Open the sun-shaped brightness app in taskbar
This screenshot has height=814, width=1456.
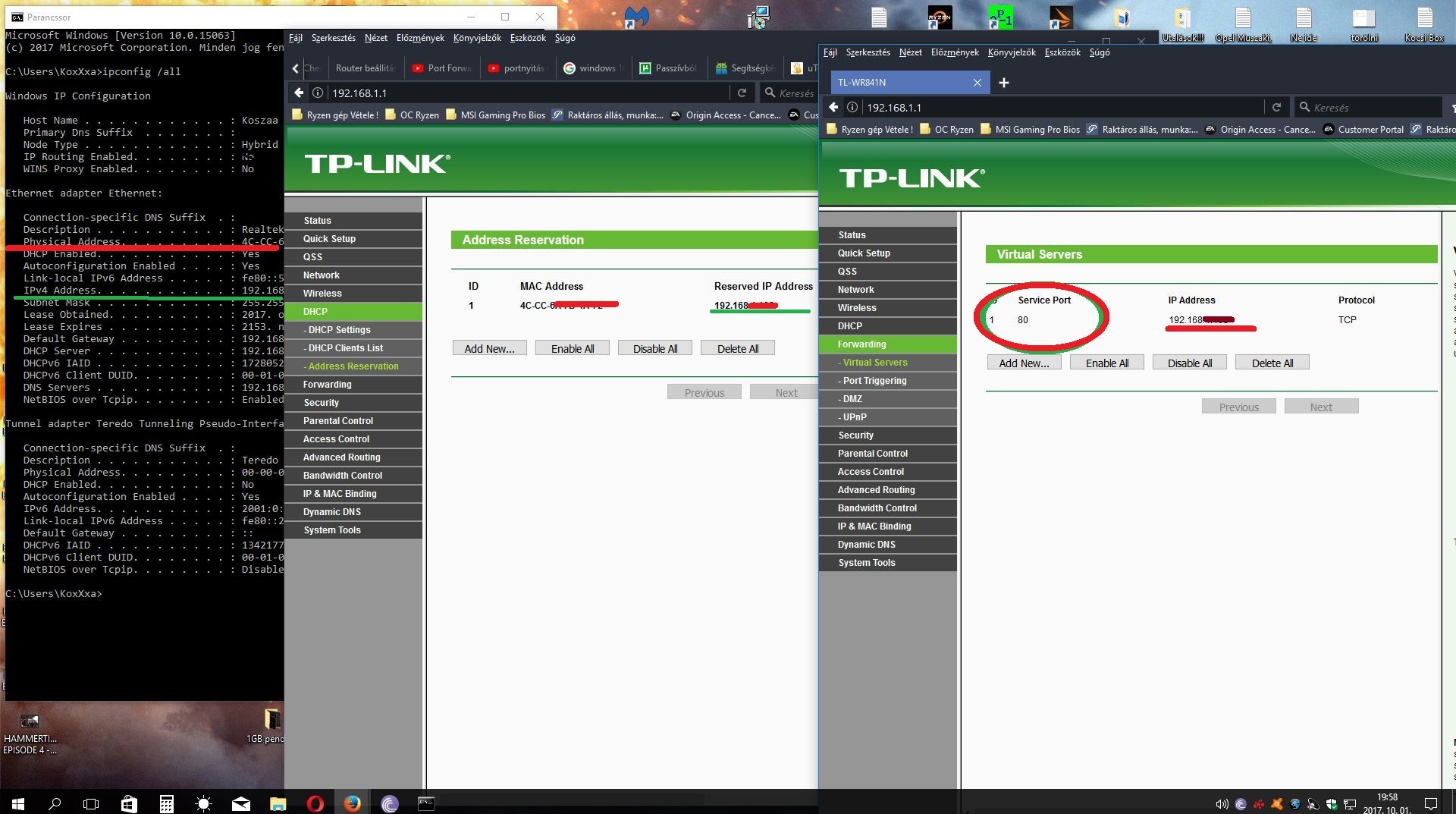(203, 803)
